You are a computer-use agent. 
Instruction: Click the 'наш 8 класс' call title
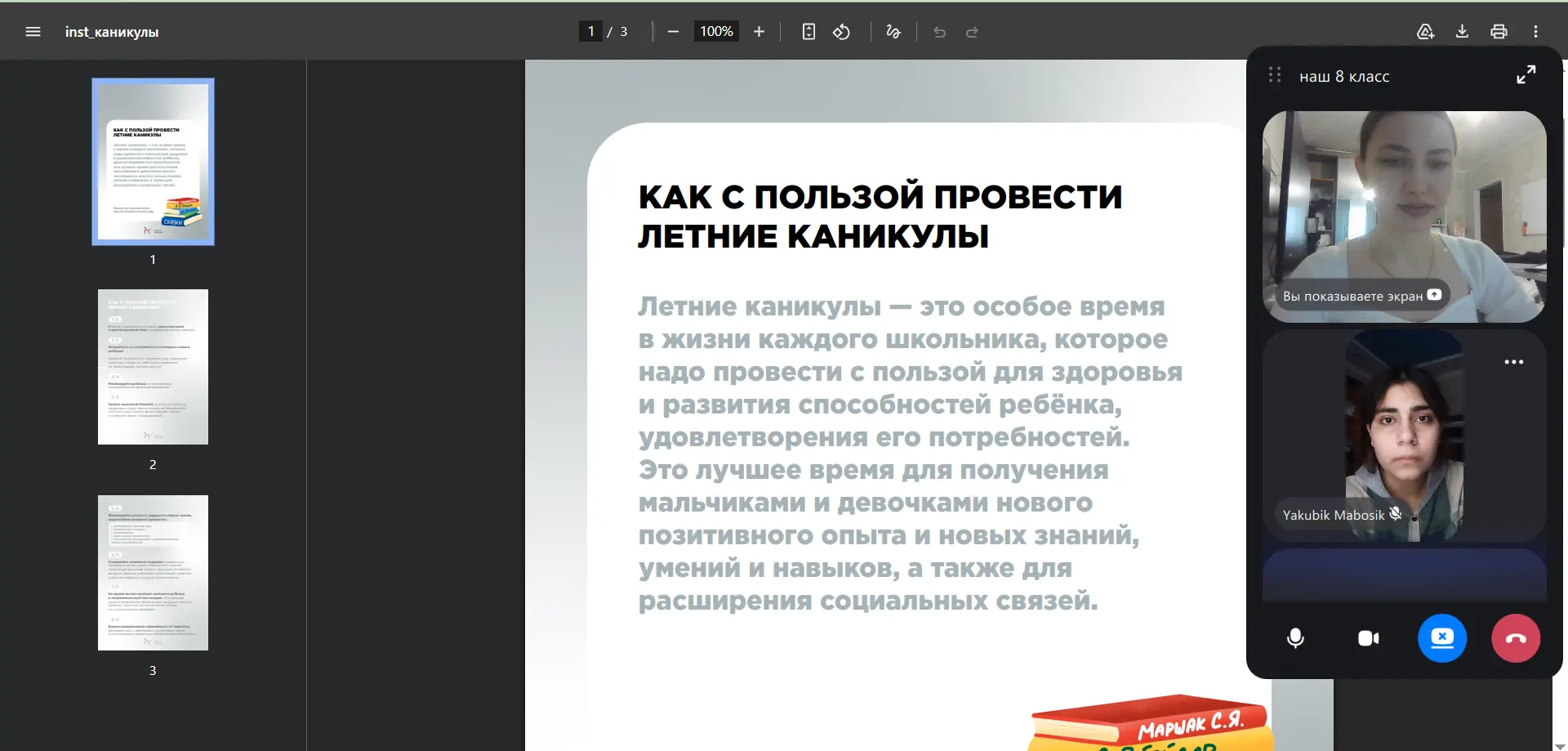[x=1344, y=76]
